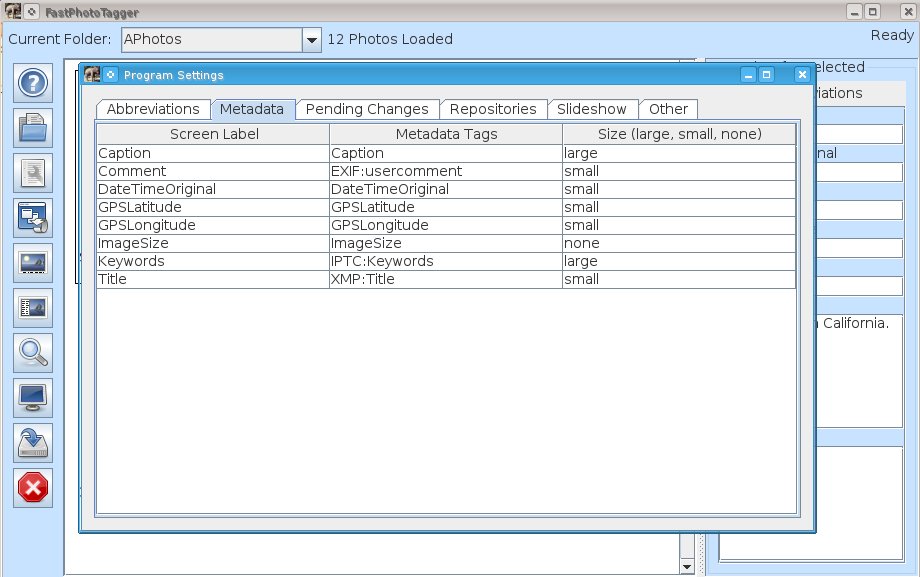920x577 pixels.
Task: Click the save to drive icon
Action: [34, 443]
